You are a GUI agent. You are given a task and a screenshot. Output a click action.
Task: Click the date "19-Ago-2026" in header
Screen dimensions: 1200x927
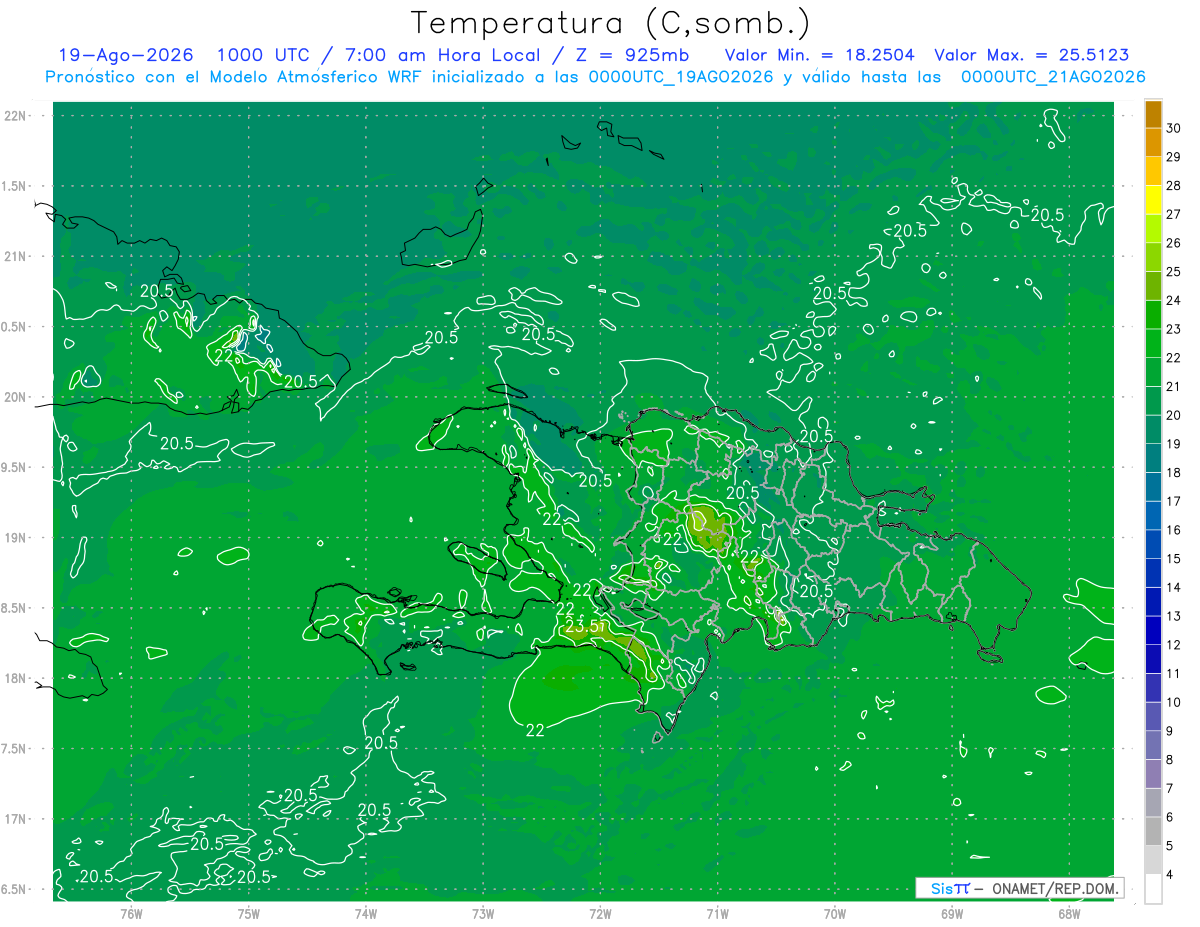pos(126,55)
